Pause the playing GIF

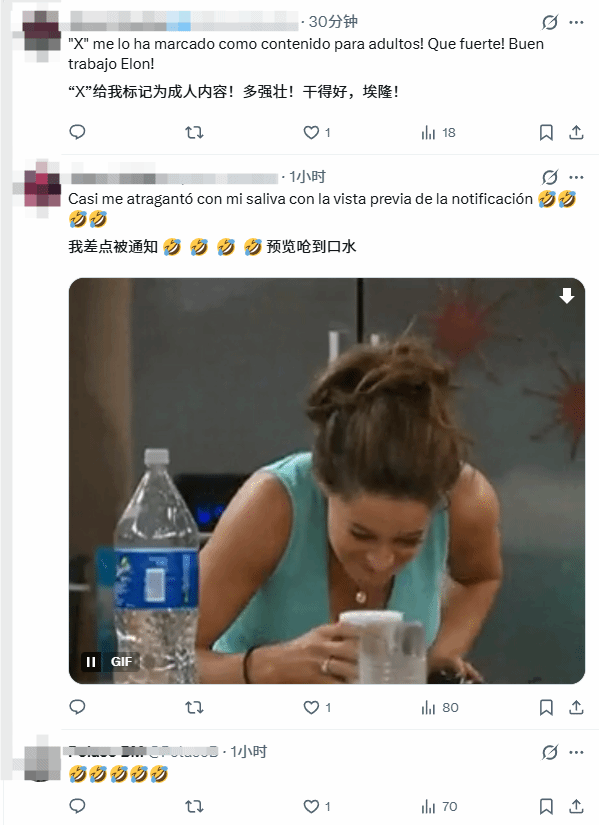click(91, 661)
